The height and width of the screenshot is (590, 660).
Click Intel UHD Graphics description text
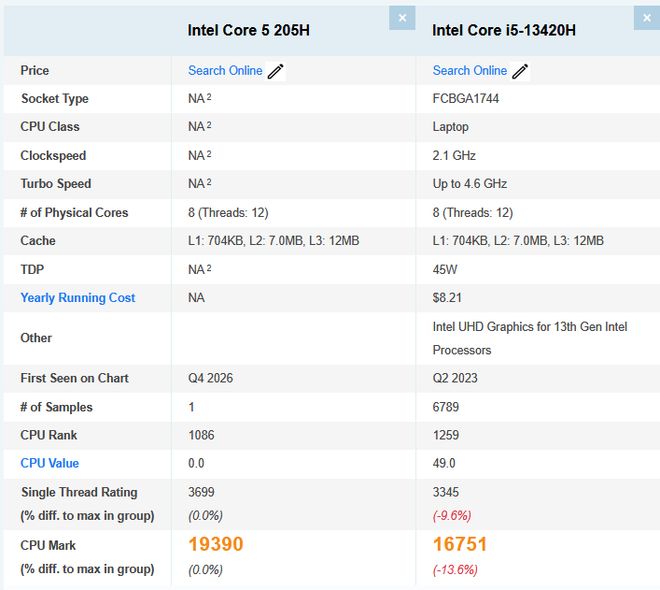click(x=530, y=338)
